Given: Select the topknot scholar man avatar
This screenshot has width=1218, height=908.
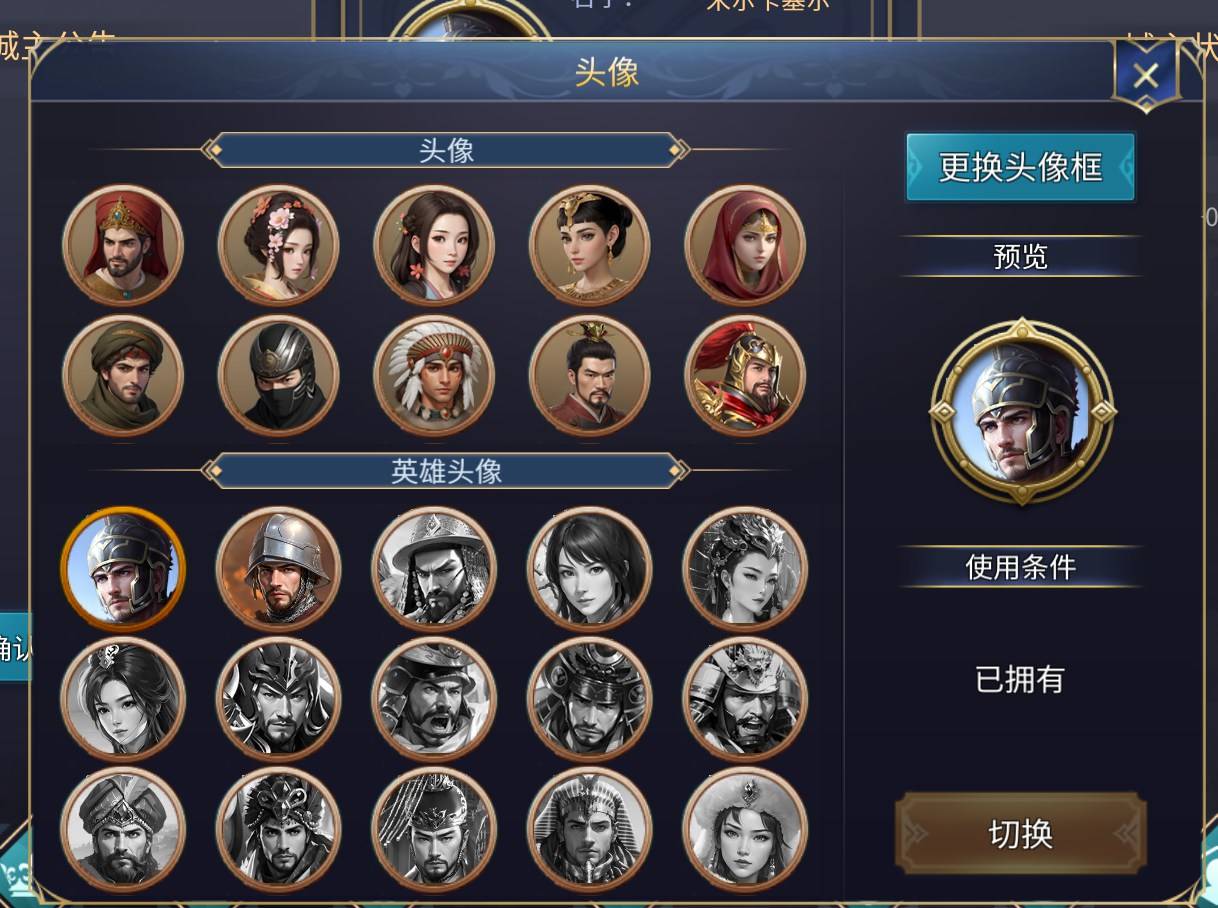Looking at the screenshot, I should 590,375.
